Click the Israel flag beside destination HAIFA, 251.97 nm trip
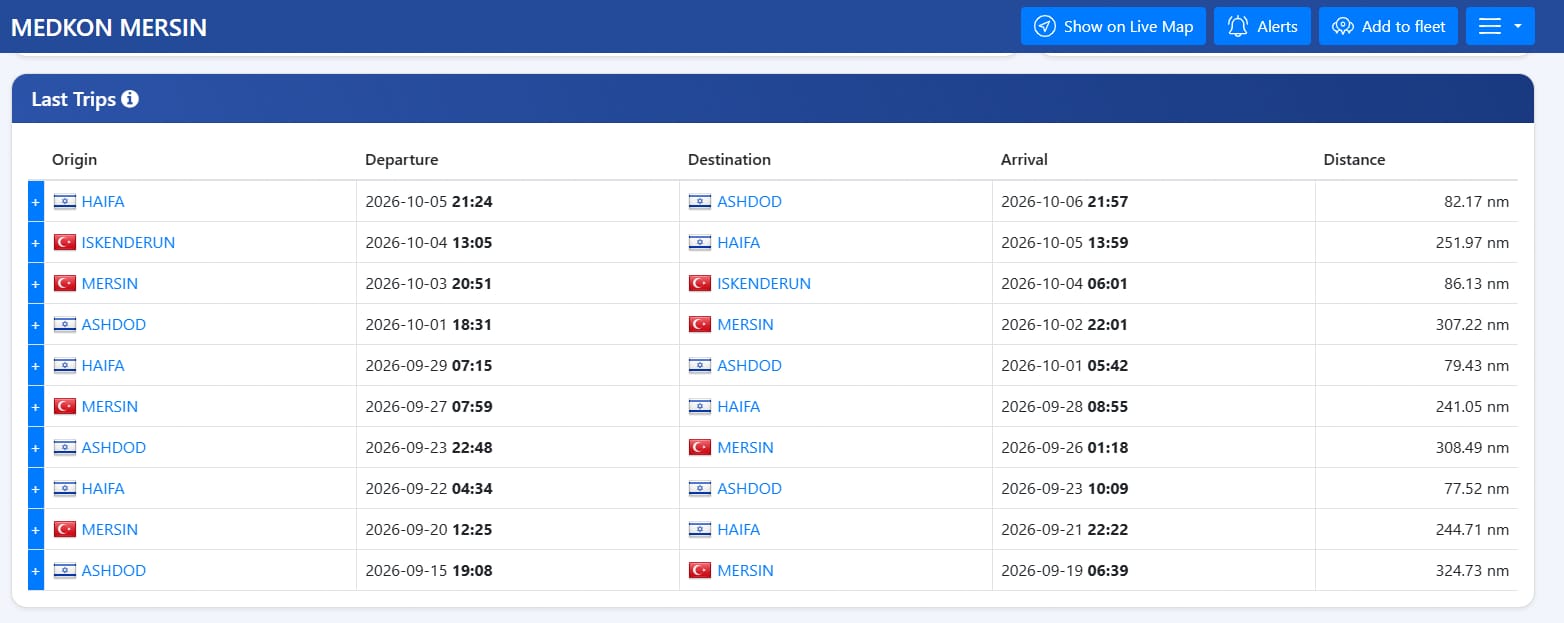 [700, 243]
